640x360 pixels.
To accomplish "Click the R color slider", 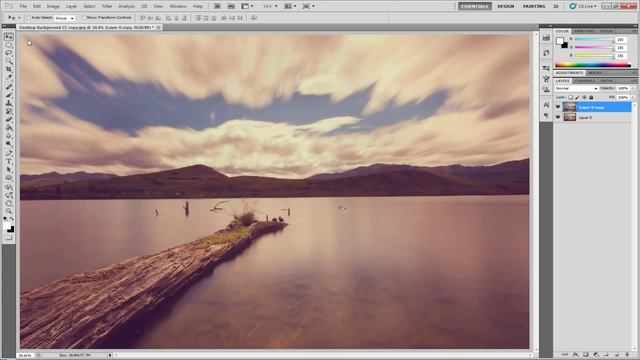I will pos(594,40).
